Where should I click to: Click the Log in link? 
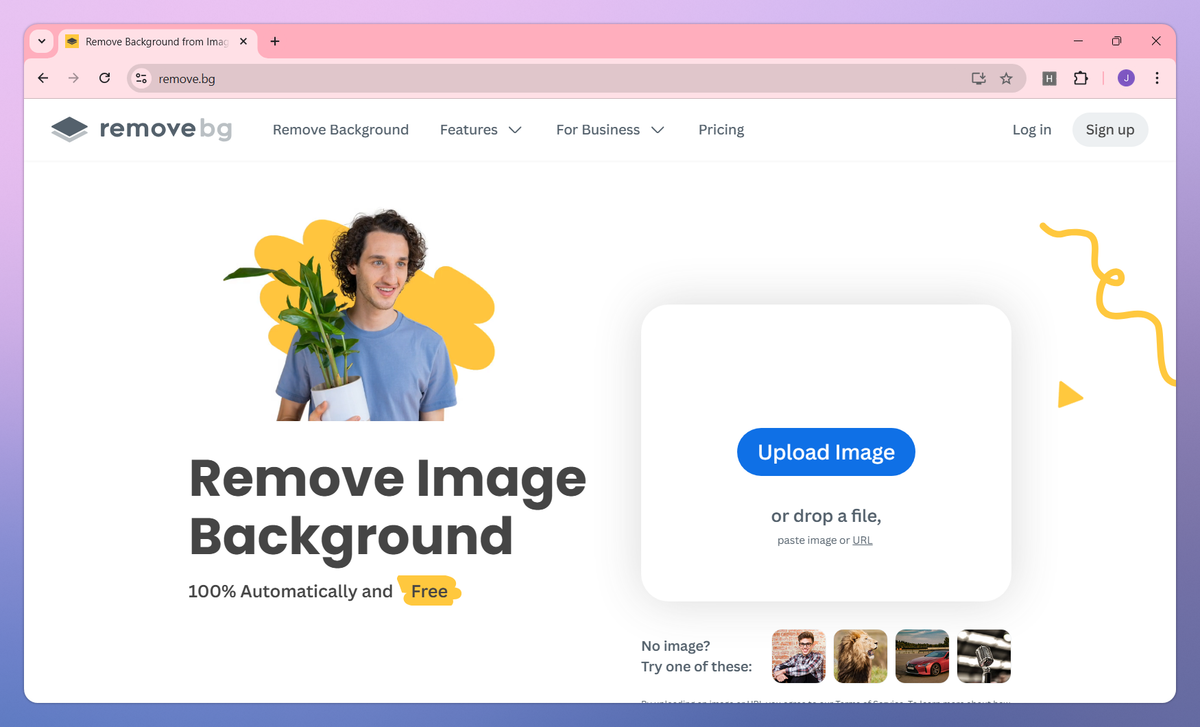(1032, 130)
